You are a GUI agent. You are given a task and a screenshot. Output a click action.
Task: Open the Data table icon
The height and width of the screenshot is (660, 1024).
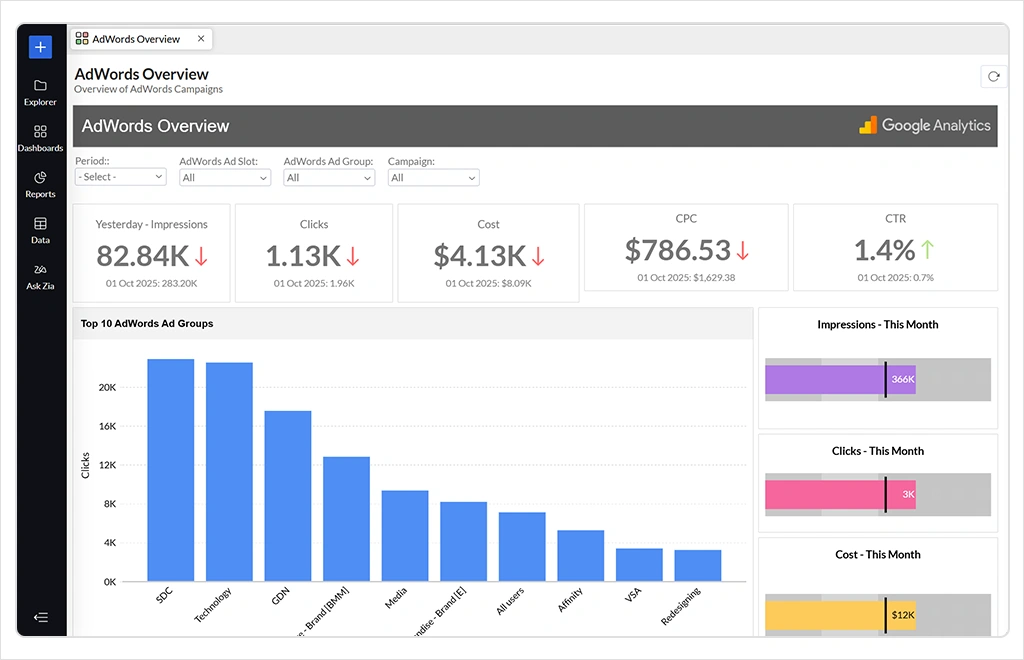pos(40,224)
